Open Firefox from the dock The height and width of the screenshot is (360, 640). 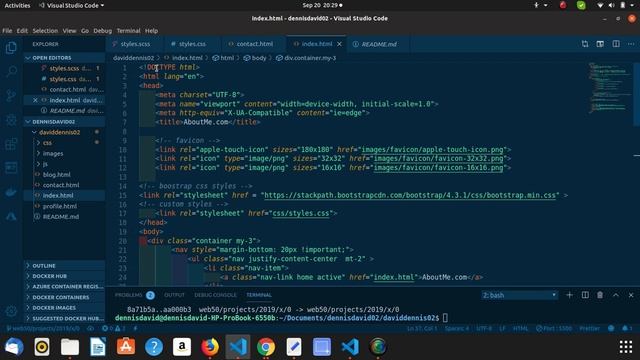tap(210, 347)
